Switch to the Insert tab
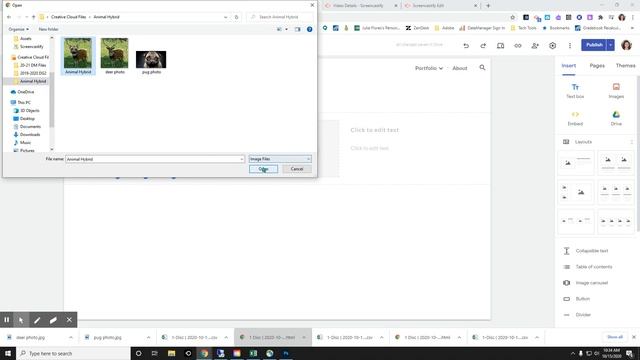Screen dimensions: 640x360 (x=569, y=66)
